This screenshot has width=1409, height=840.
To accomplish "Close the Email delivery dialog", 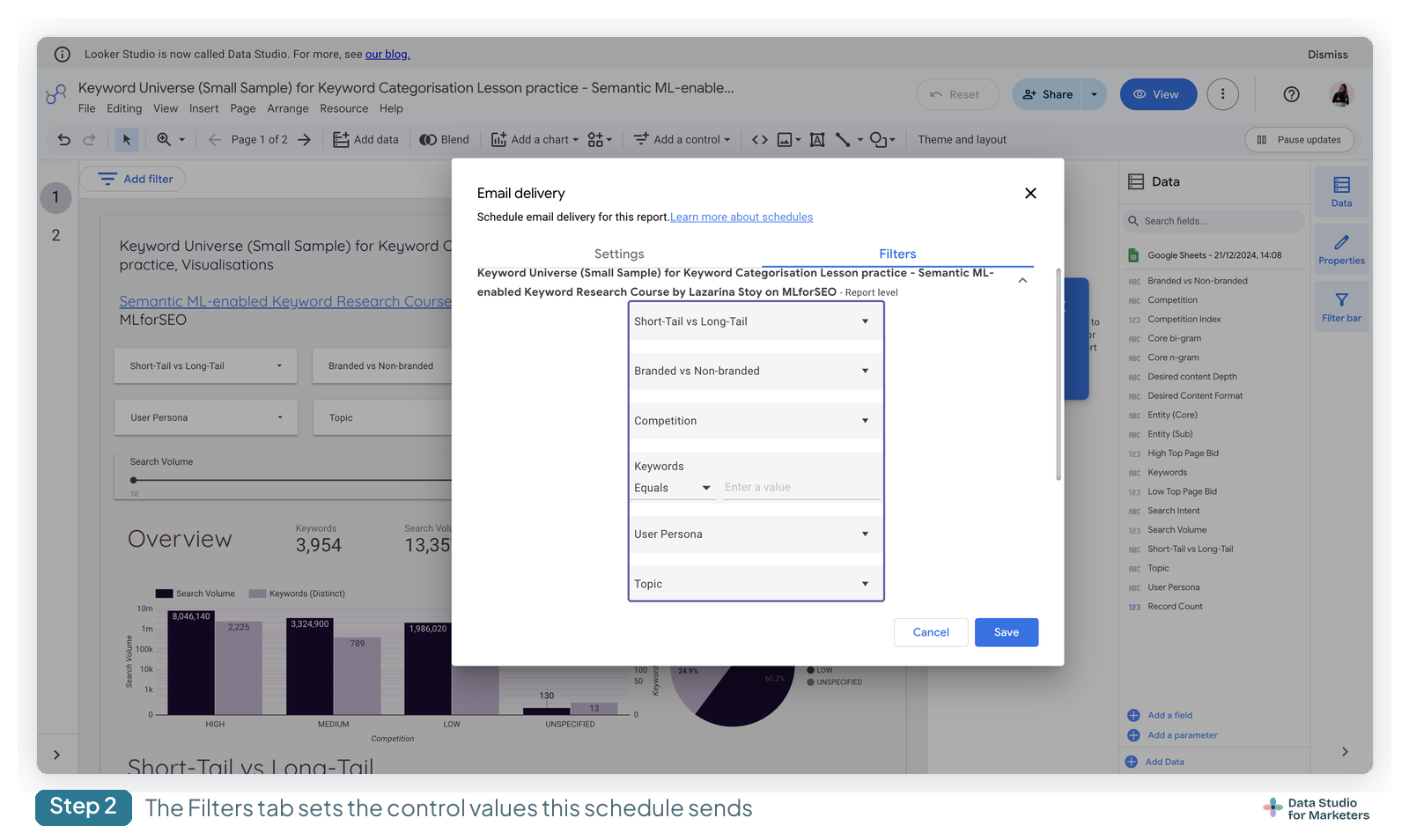I will pos(1030,194).
